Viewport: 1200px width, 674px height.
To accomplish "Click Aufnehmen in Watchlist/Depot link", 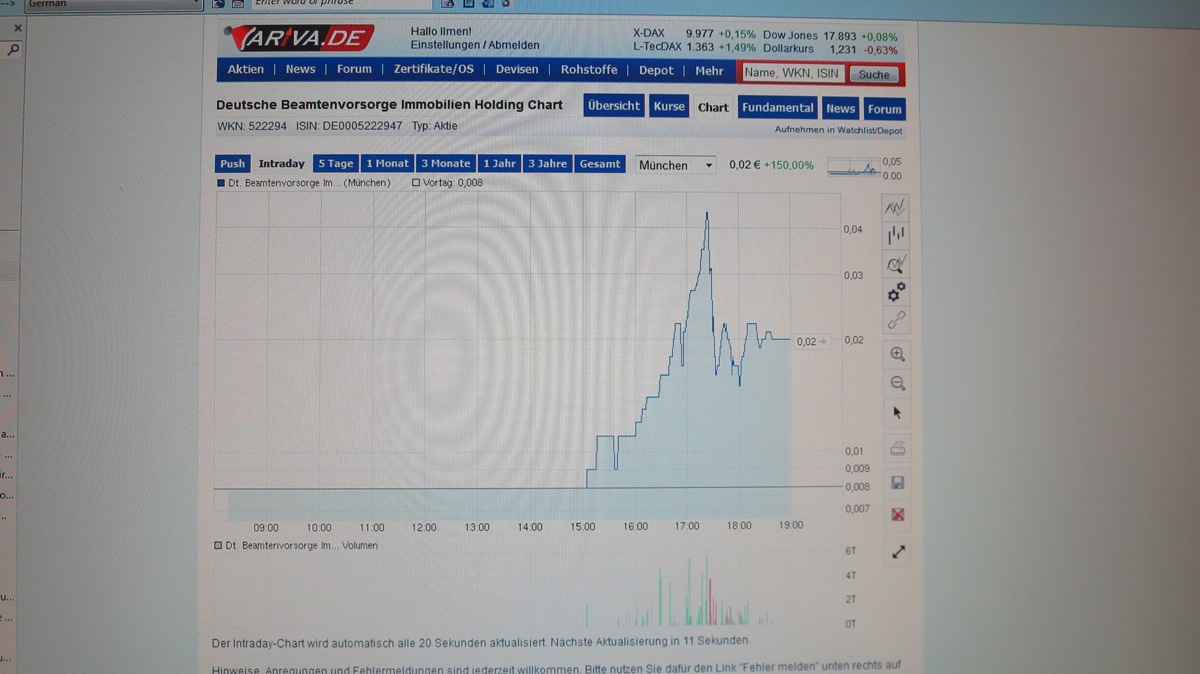I will (x=838, y=130).
